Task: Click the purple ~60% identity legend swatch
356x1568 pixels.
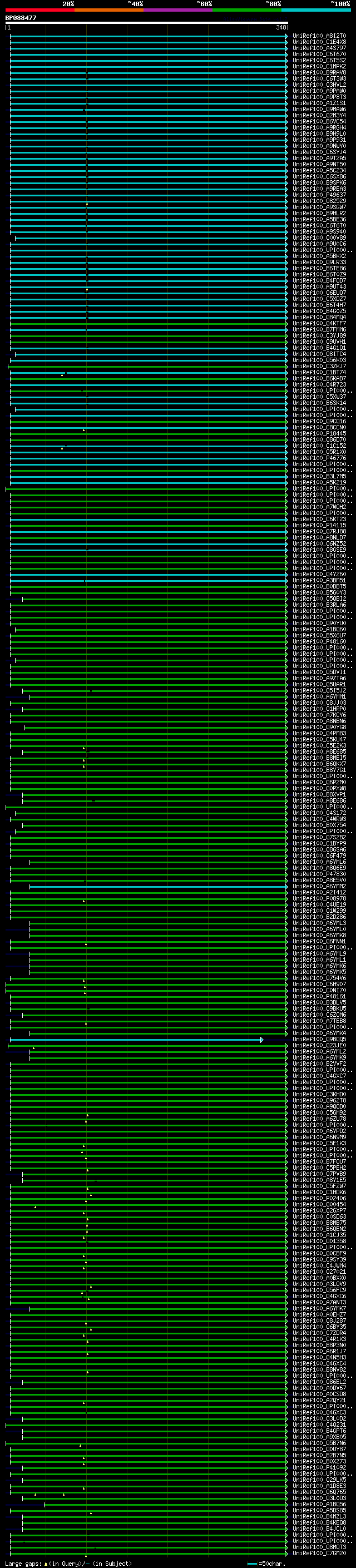Action: coord(177,10)
